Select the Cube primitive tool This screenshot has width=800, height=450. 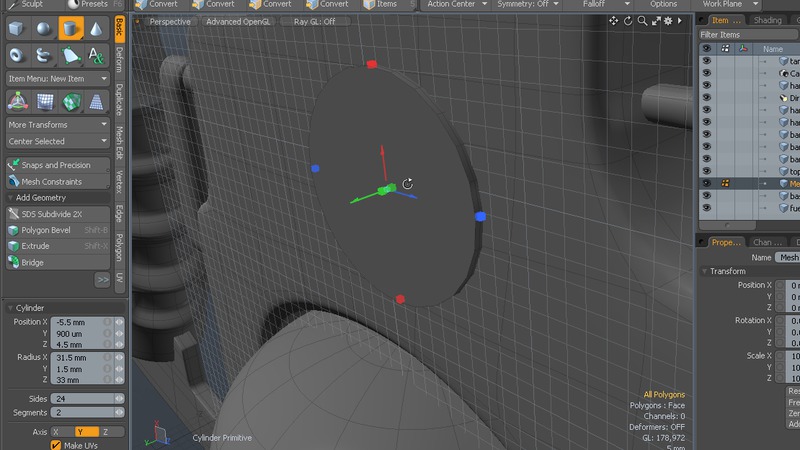coord(17,28)
